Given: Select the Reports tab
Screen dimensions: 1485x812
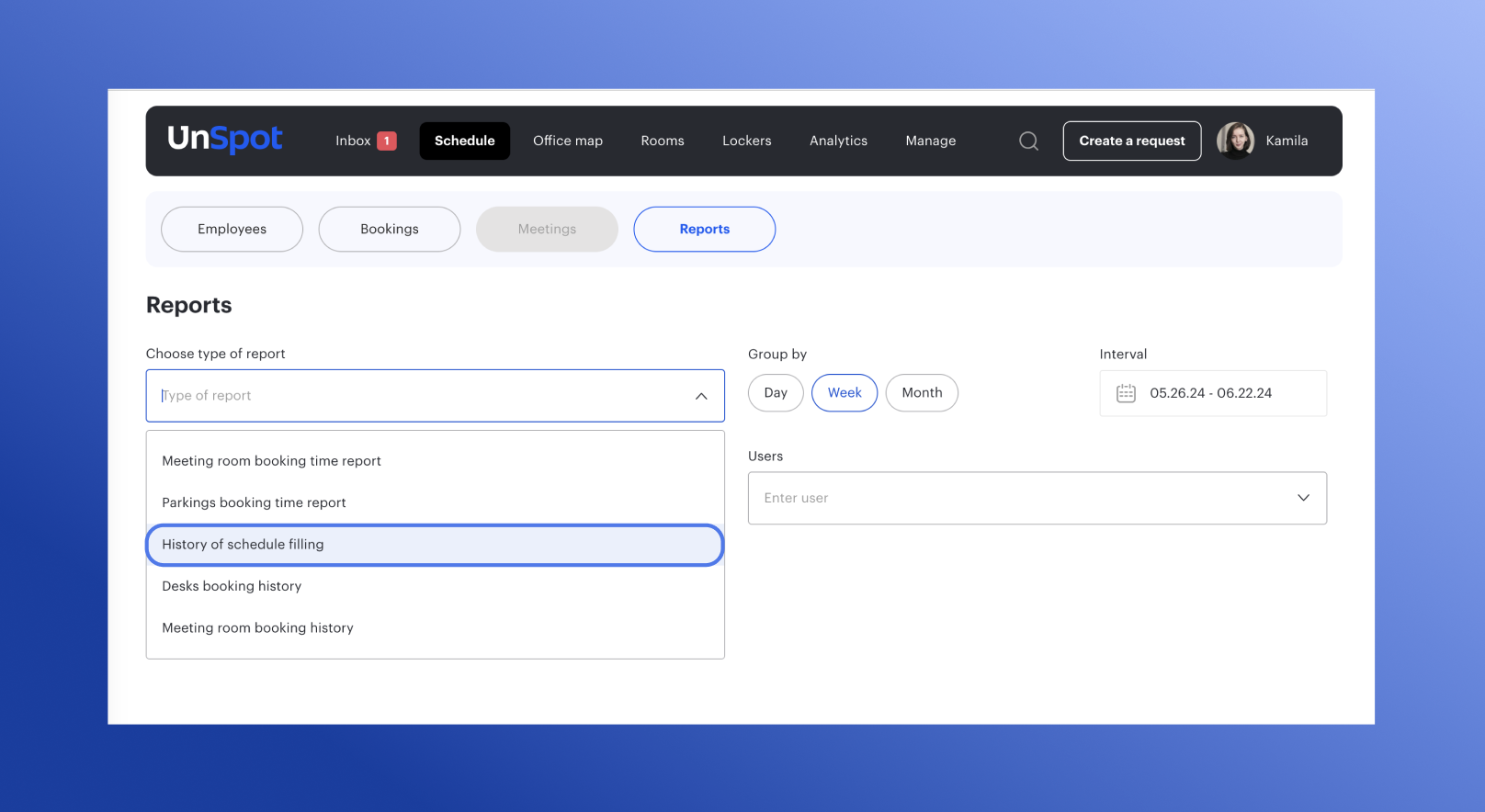Looking at the screenshot, I should tap(705, 229).
